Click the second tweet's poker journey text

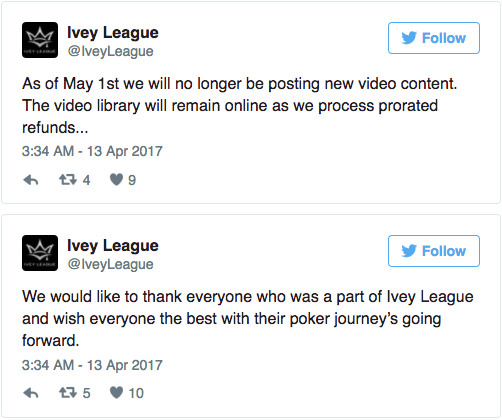pos(248,319)
